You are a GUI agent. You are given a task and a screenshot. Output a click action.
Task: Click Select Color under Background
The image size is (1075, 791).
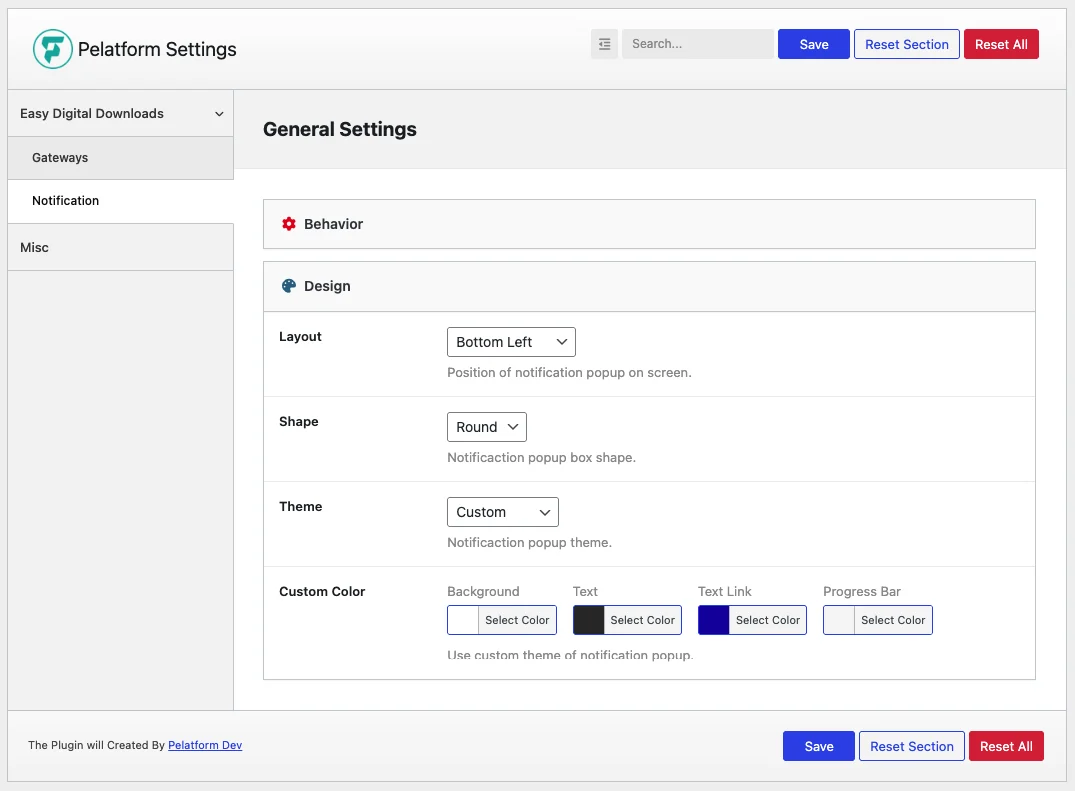517,620
